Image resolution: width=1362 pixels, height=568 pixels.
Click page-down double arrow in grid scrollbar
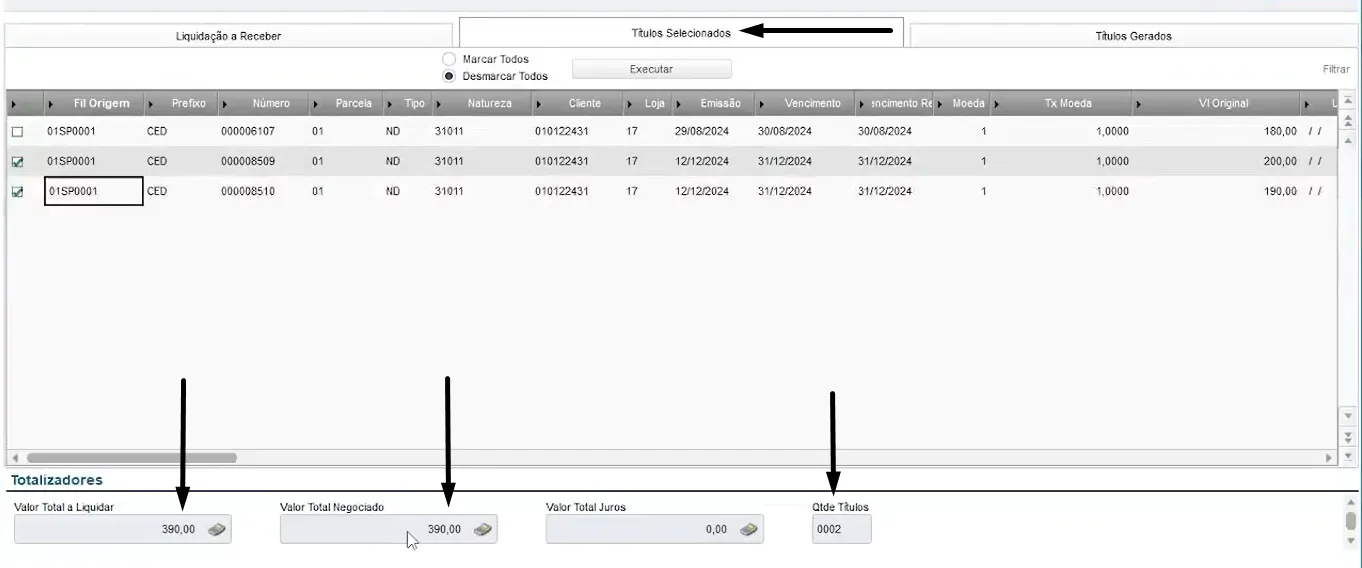[1347, 437]
